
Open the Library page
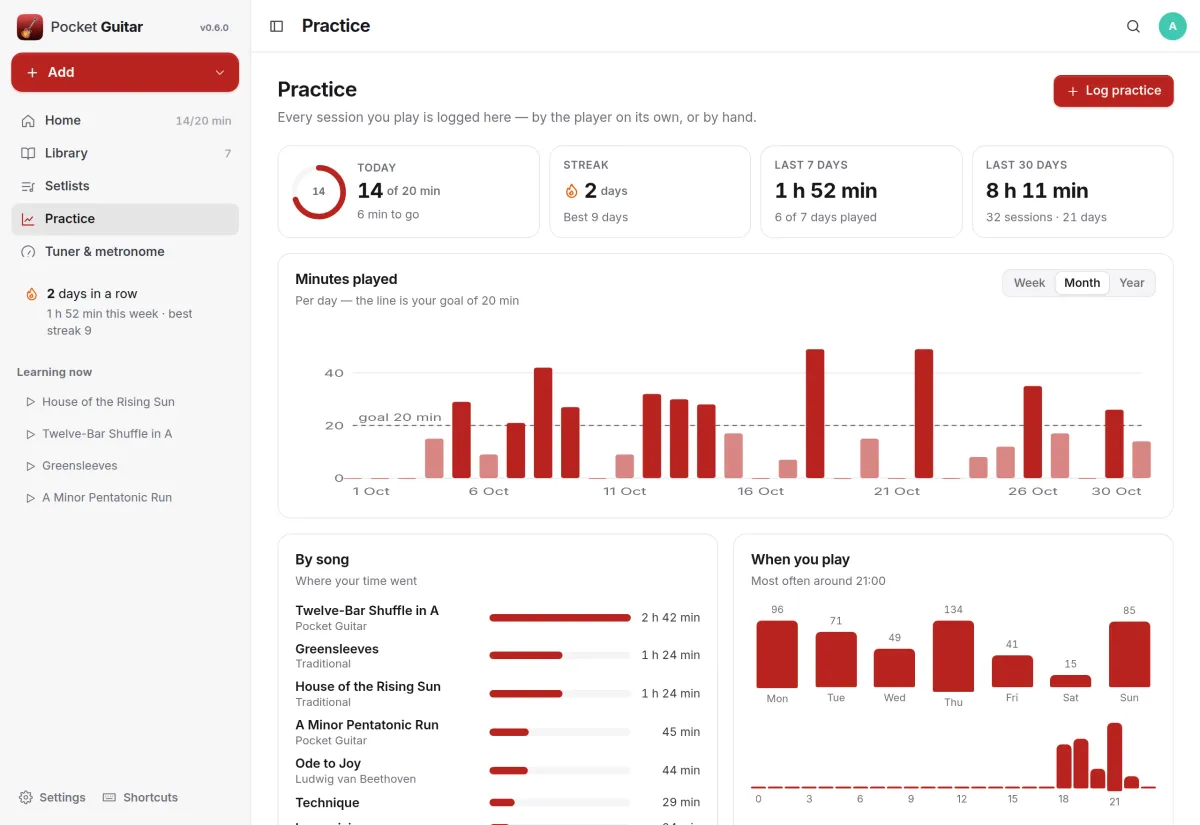[125, 153]
